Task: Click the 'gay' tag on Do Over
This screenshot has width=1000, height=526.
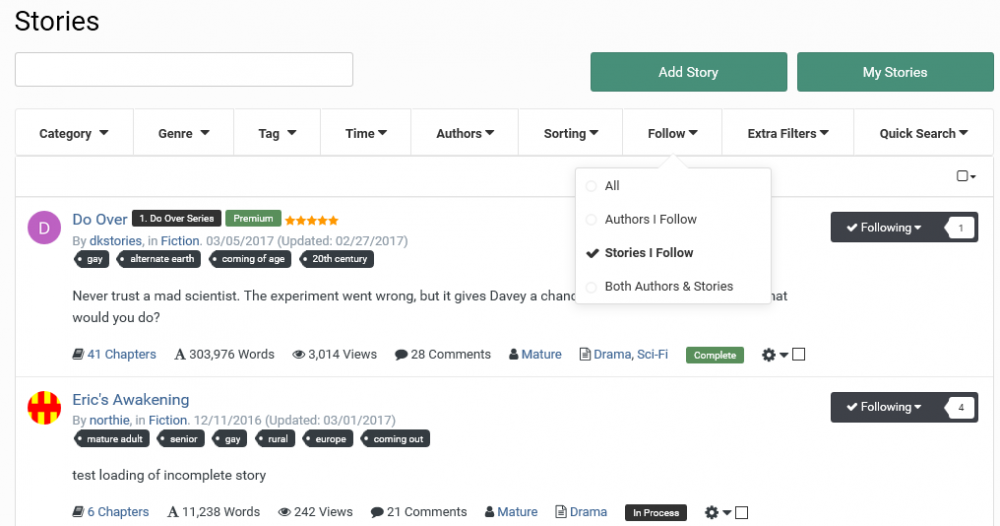Action: coord(95,259)
